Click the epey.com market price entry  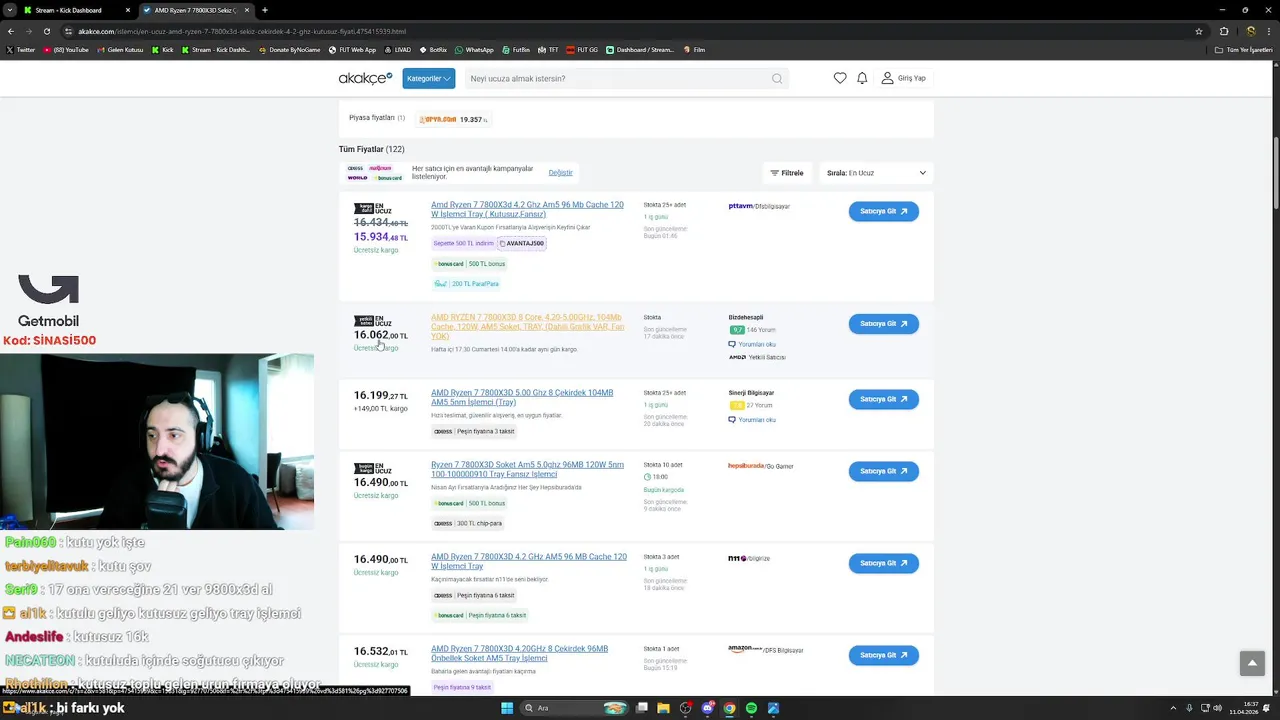[x=453, y=119]
